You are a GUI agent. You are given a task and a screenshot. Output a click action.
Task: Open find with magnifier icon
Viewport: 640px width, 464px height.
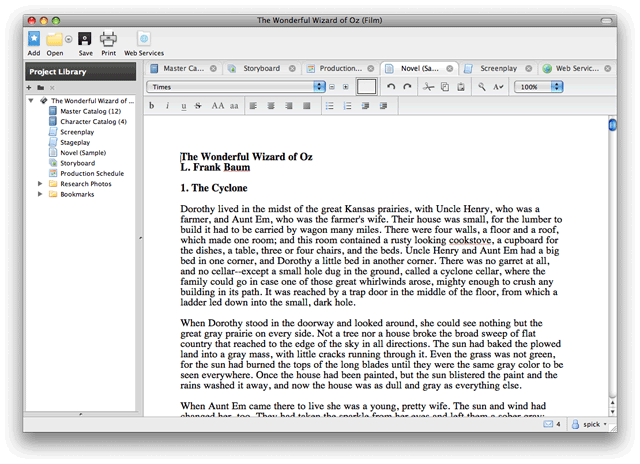coord(482,87)
